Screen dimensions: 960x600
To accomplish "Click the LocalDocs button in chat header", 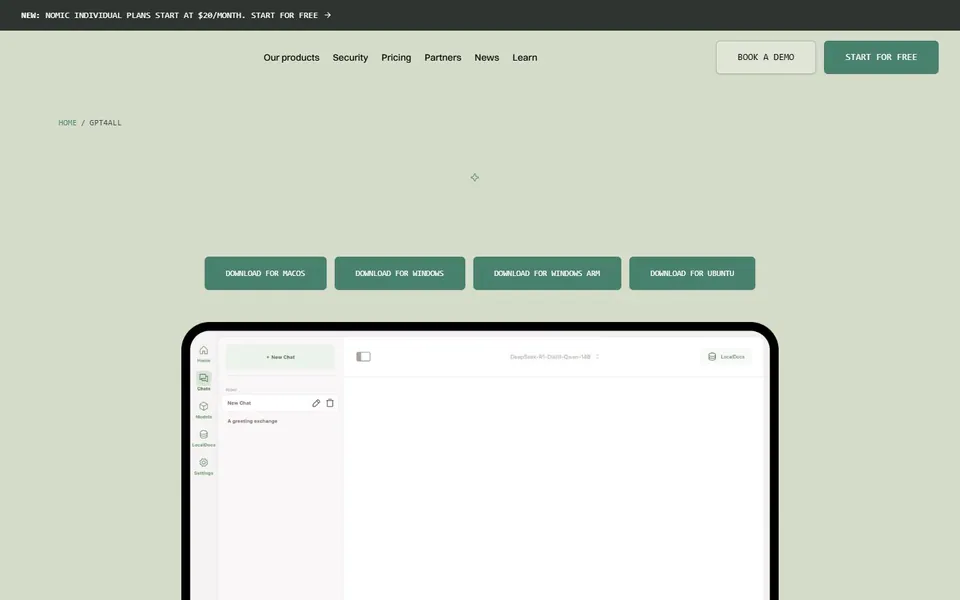I will pos(726,356).
